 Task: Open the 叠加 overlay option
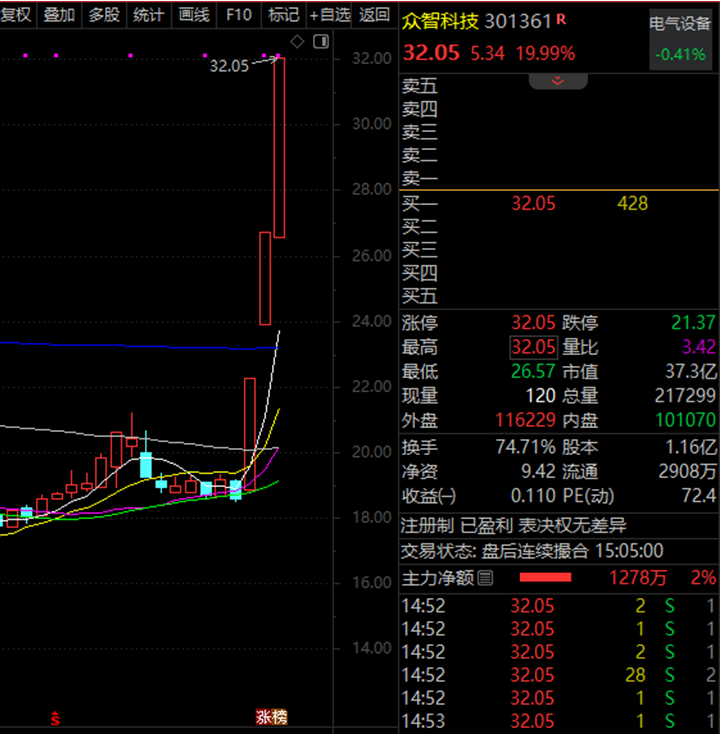click(59, 15)
